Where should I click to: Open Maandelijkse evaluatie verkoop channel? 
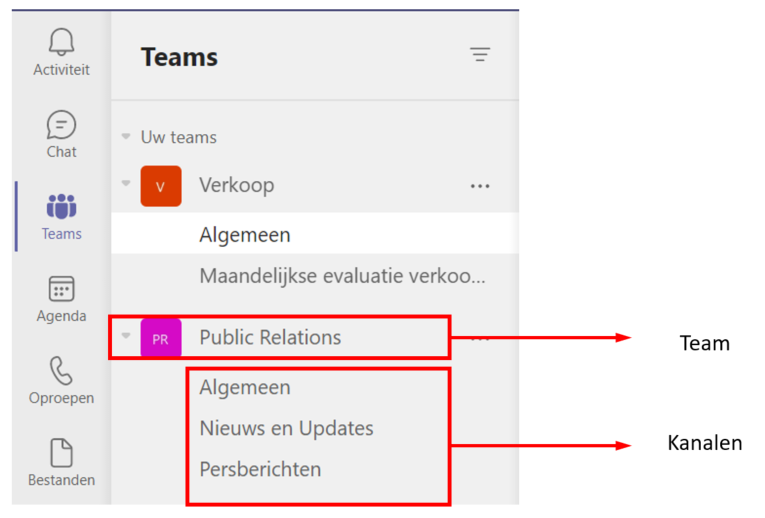[x=342, y=276]
